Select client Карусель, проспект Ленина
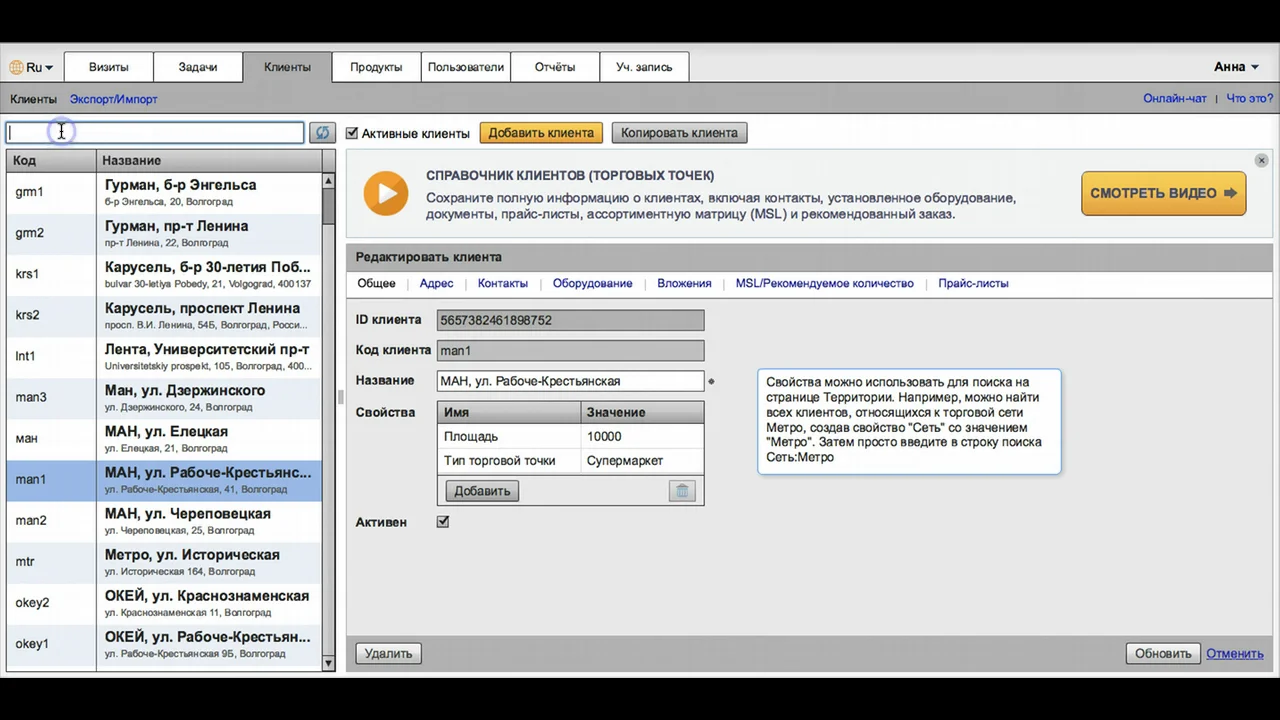 (164, 315)
